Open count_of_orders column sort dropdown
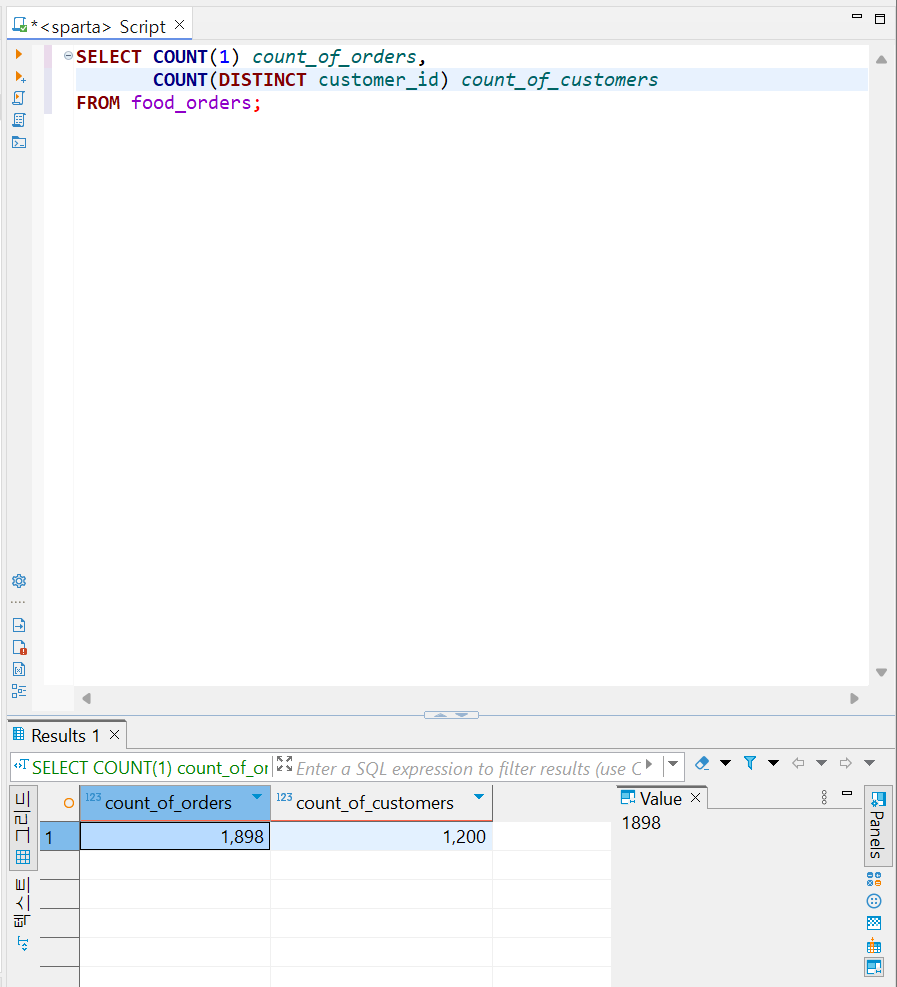The height and width of the screenshot is (987, 897). 257,797
